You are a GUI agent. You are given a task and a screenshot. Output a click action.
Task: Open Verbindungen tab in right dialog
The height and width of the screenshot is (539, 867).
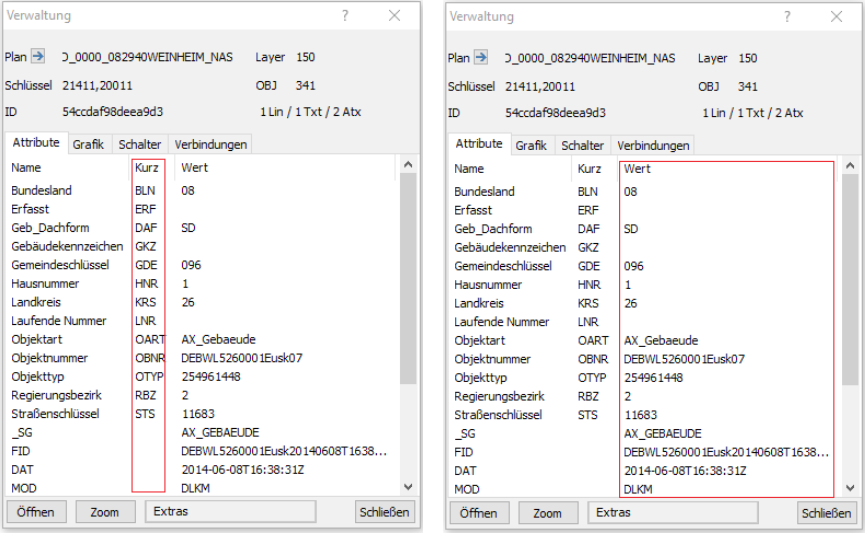tap(653, 145)
